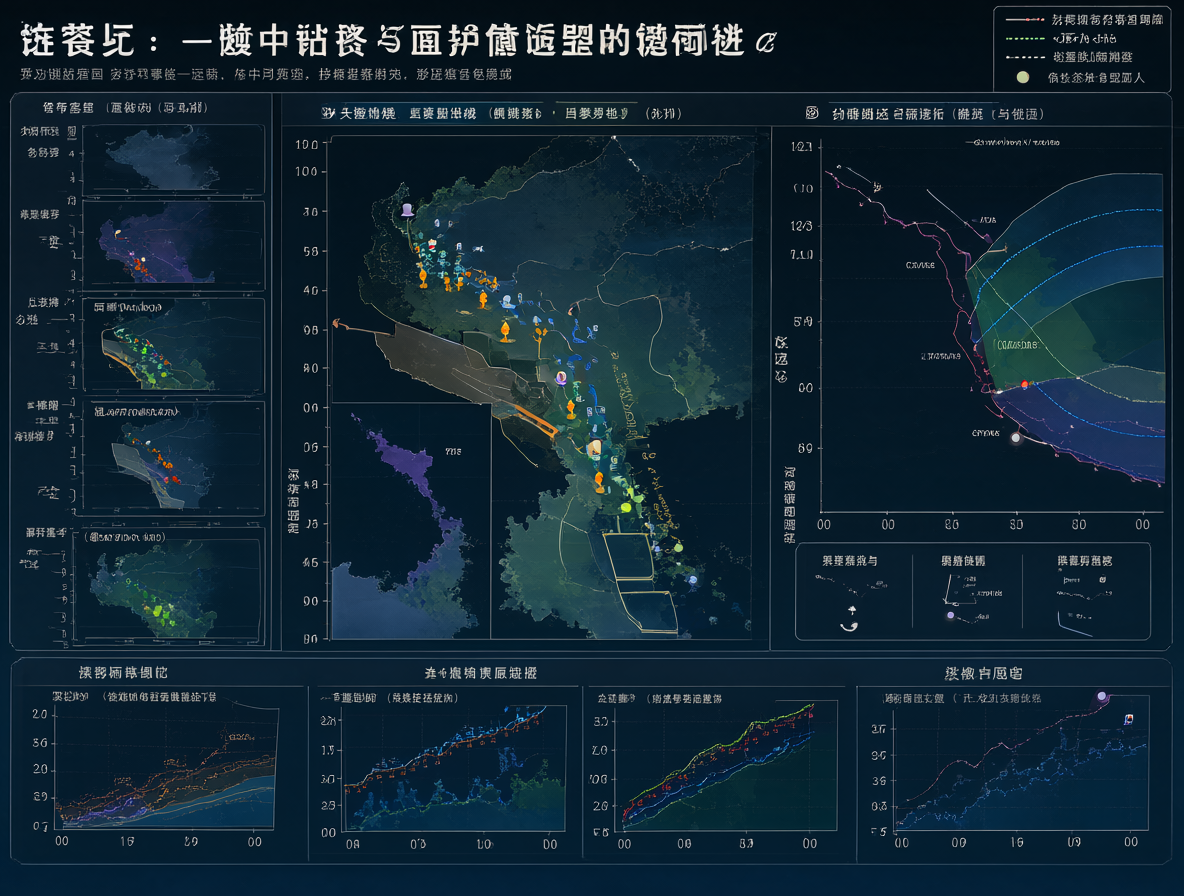Click the red dot on the orbital chart
This screenshot has width=1184, height=896.
point(1025,385)
